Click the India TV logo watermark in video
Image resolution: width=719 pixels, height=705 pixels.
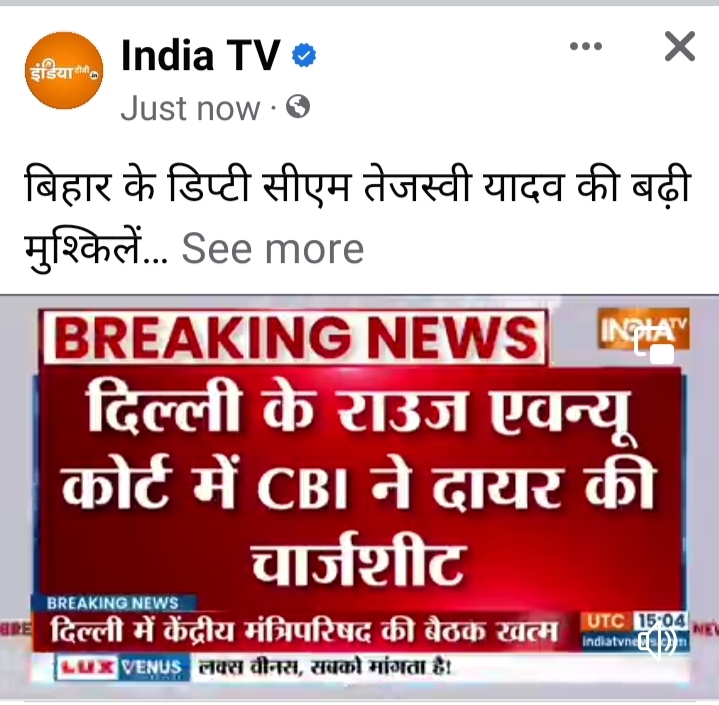(x=643, y=328)
